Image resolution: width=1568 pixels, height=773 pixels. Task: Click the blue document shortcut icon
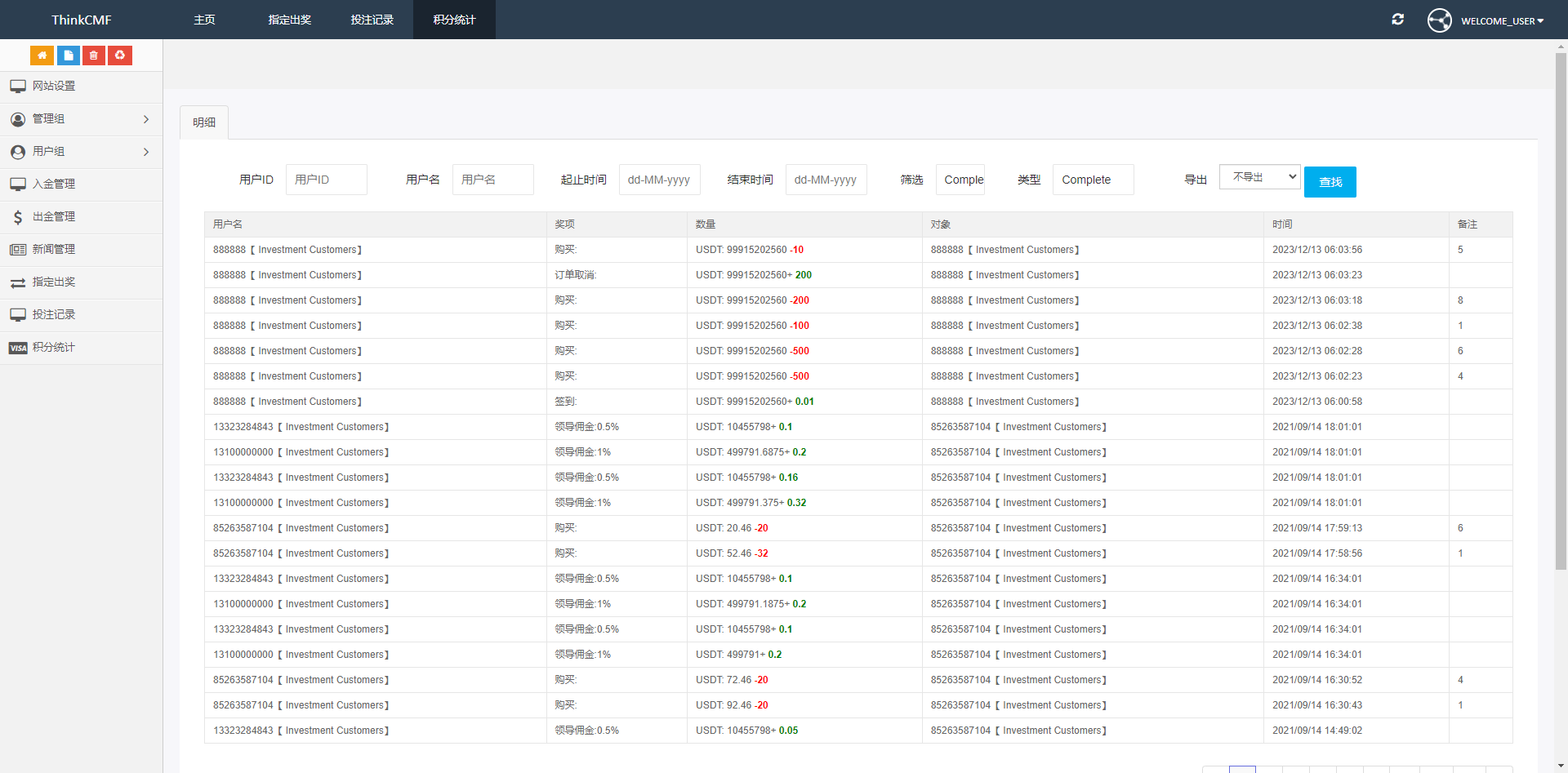pos(68,56)
